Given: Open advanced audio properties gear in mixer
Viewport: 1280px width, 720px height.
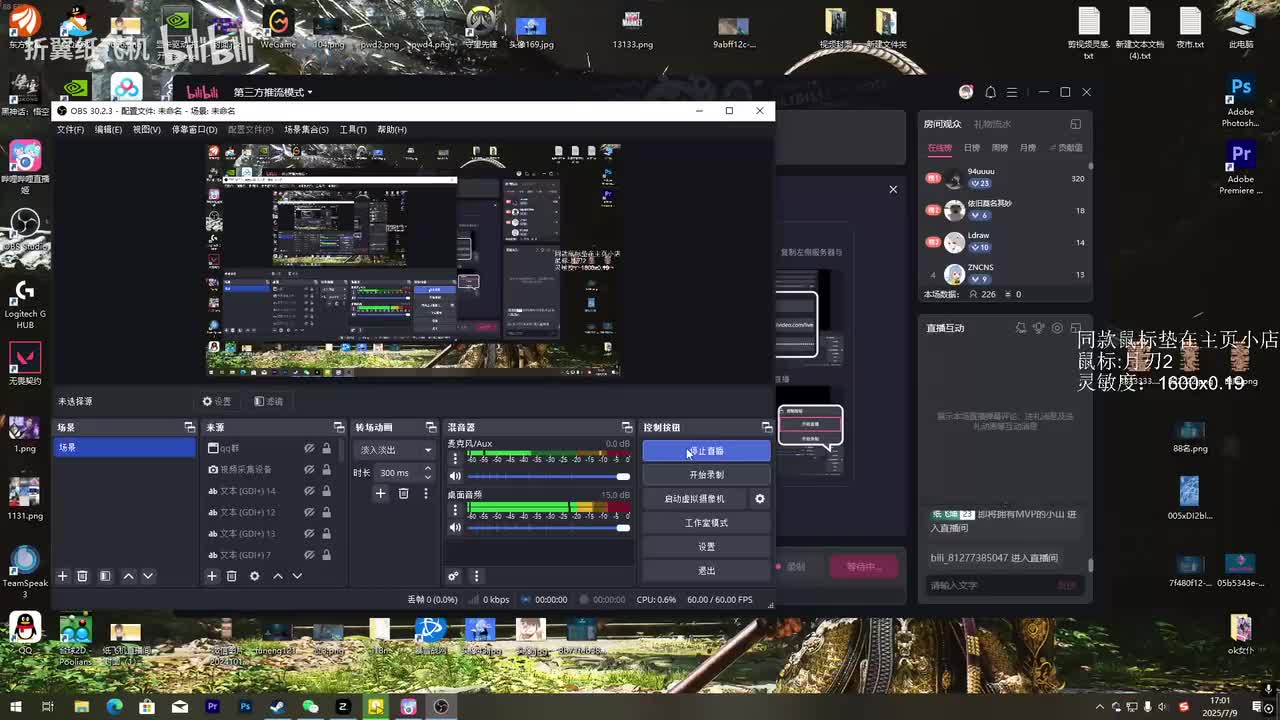Looking at the screenshot, I should [x=453, y=576].
